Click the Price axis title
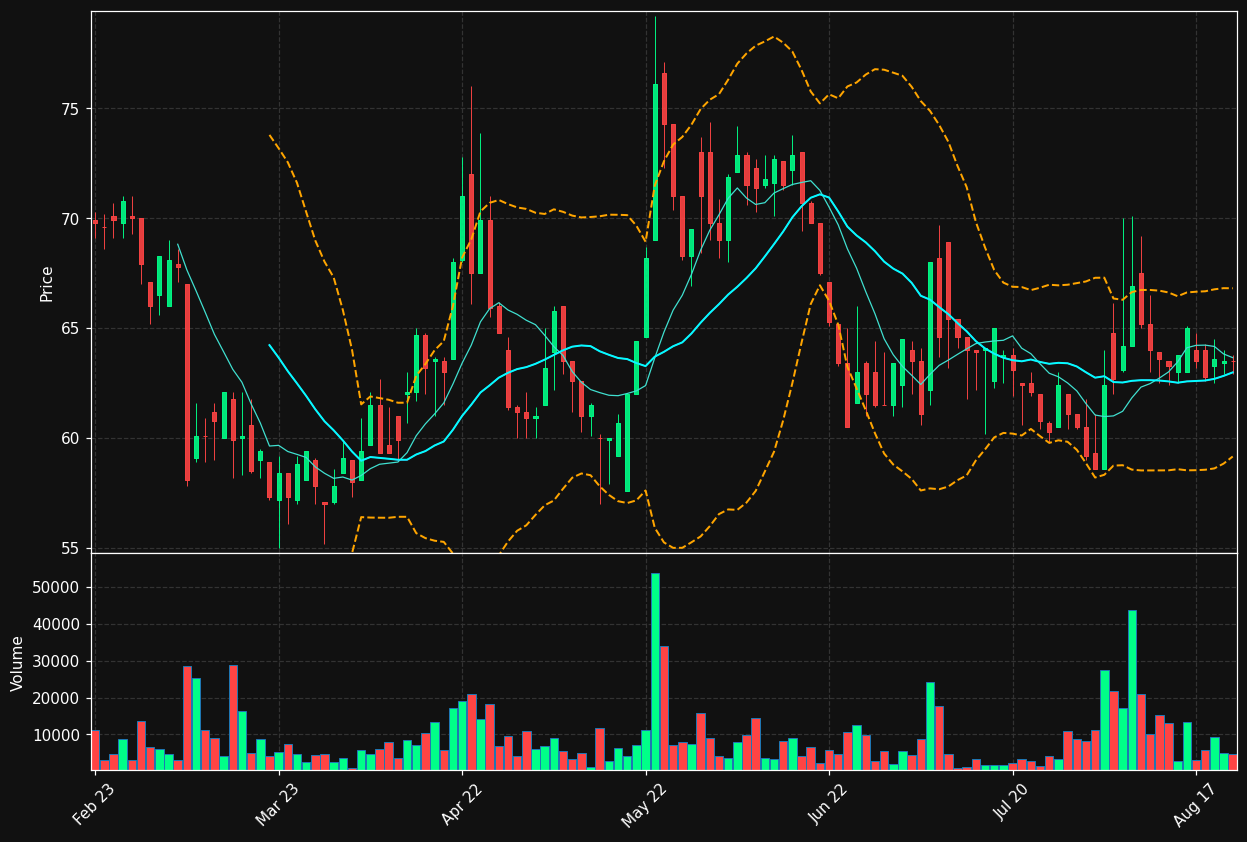The height and width of the screenshot is (842, 1247). (x=46, y=283)
